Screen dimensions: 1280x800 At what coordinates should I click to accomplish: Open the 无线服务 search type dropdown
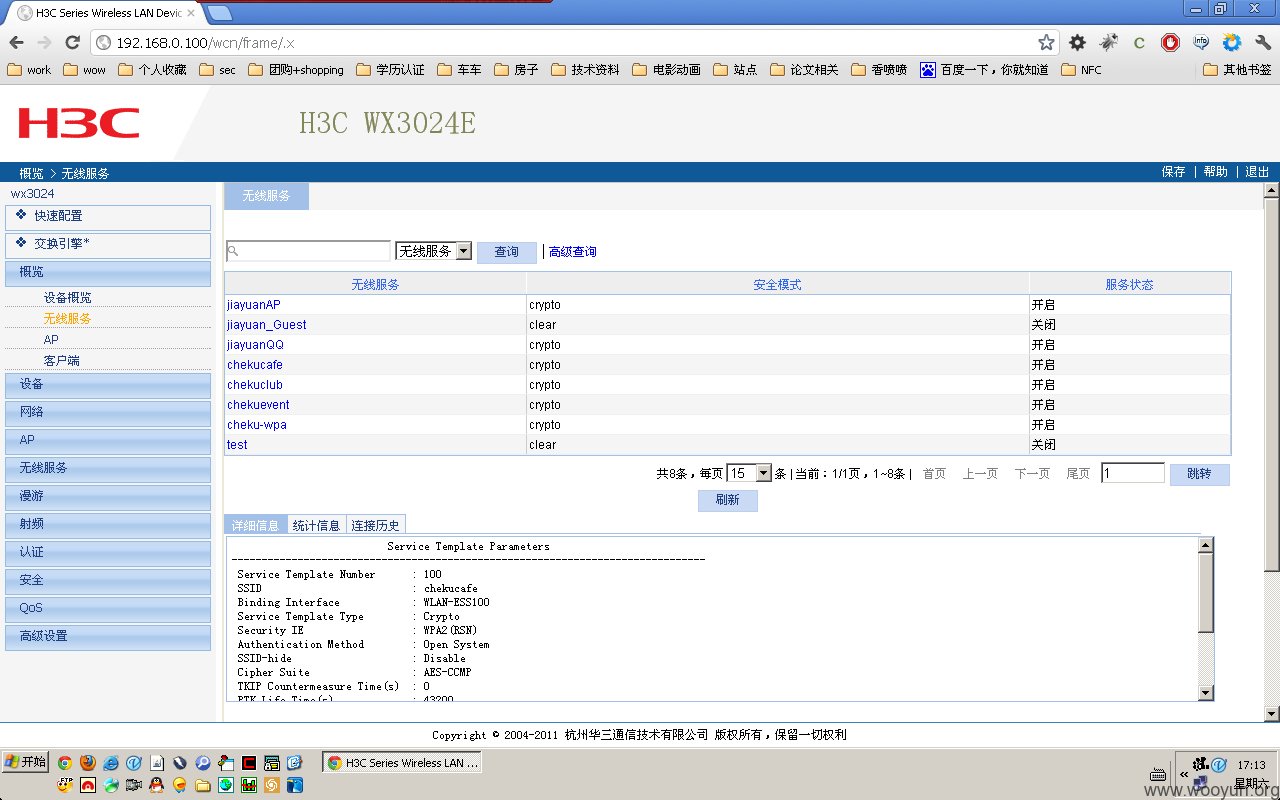pyautogui.click(x=433, y=251)
